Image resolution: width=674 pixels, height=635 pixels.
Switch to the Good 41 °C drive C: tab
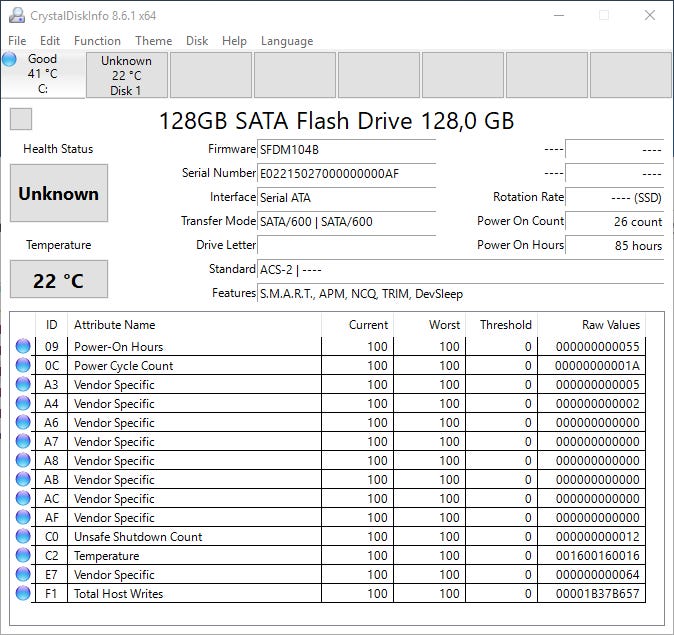(43, 74)
